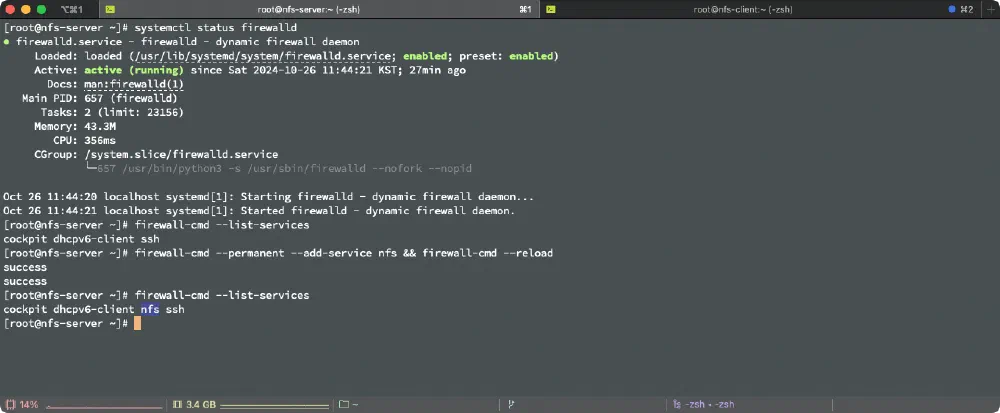Click 'active (running)' status text

click(x=134, y=70)
